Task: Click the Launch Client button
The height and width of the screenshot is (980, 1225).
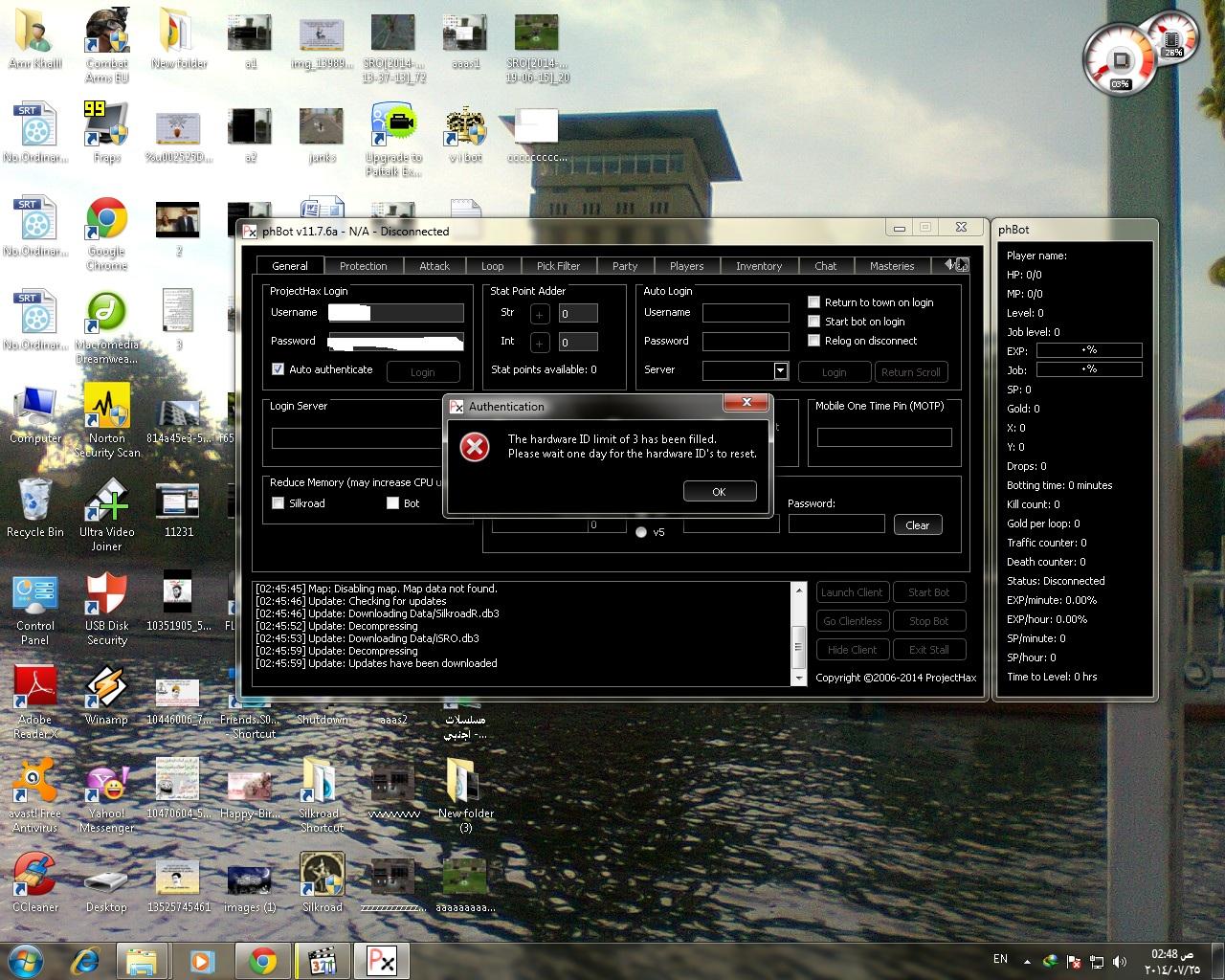Action: [x=852, y=592]
